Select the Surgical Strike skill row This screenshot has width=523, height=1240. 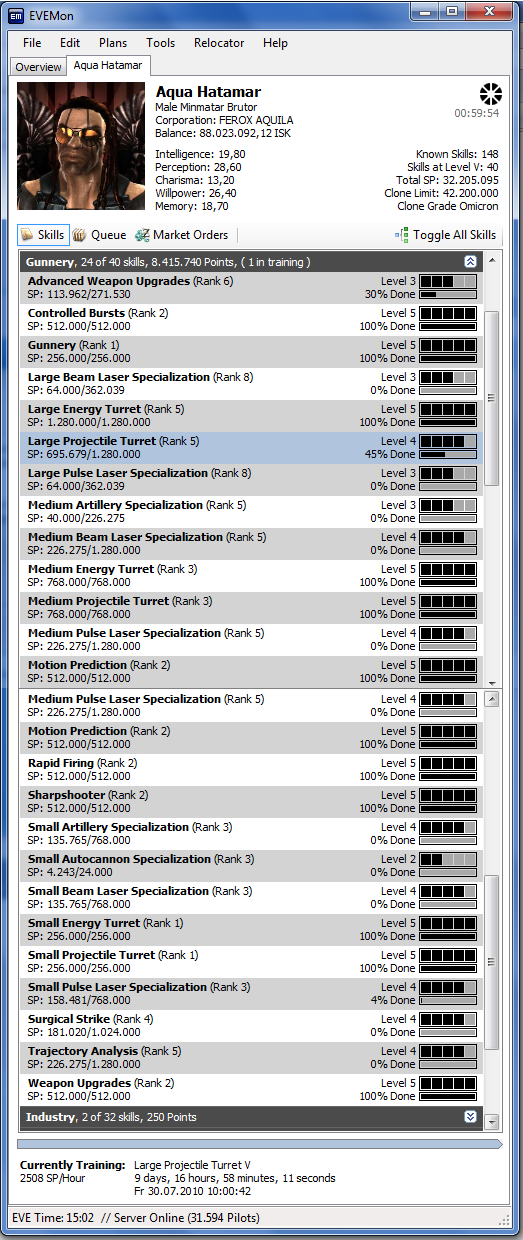251,1026
